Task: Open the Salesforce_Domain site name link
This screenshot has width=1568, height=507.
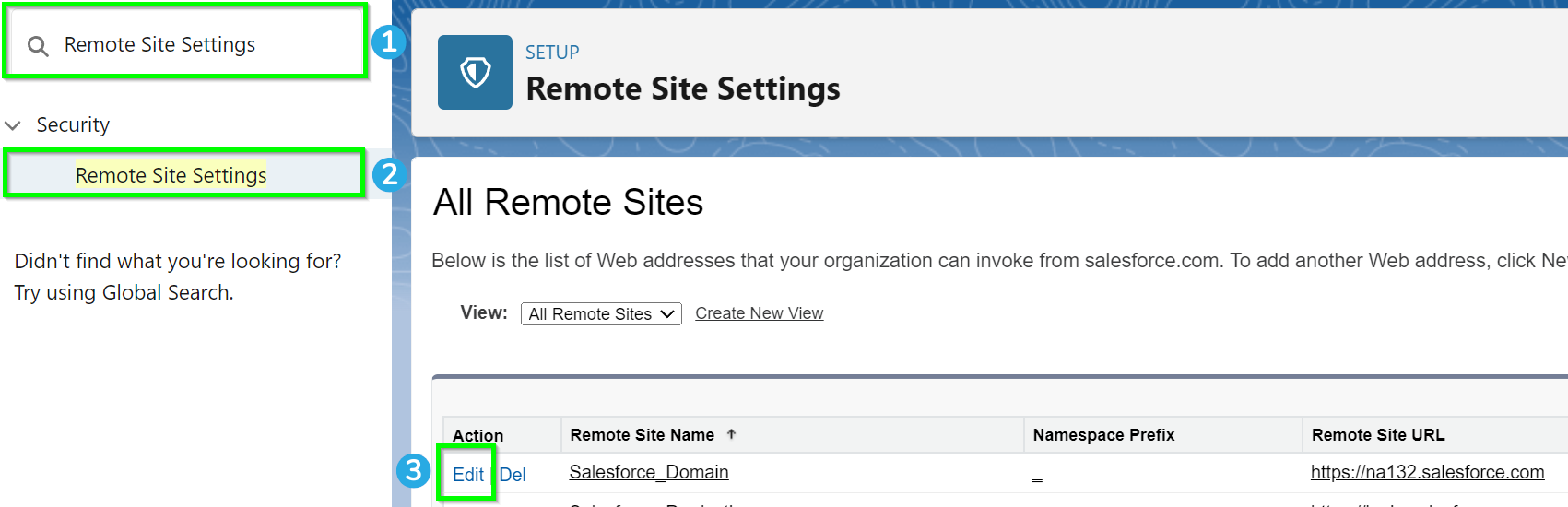Action: (649, 472)
